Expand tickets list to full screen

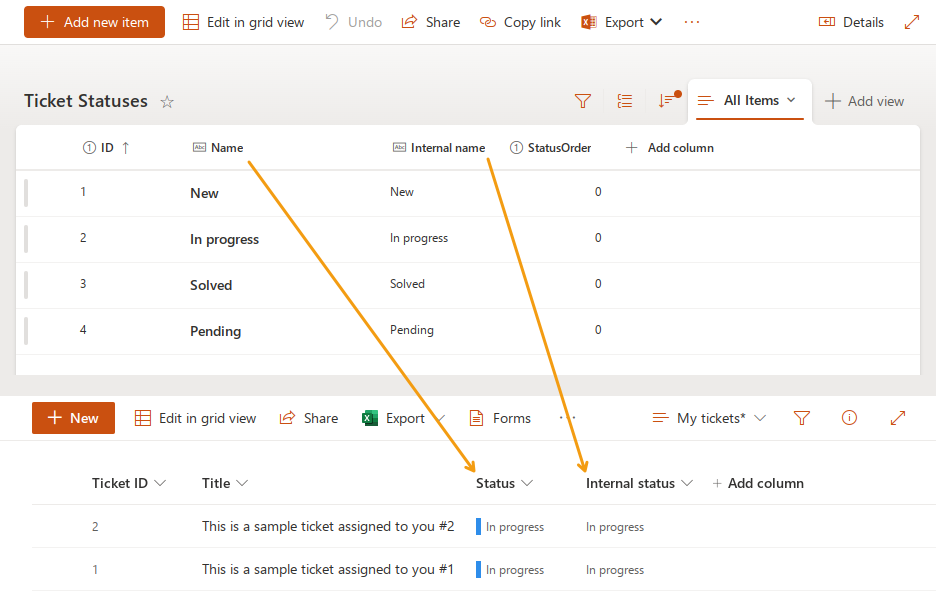pyautogui.click(x=898, y=418)
